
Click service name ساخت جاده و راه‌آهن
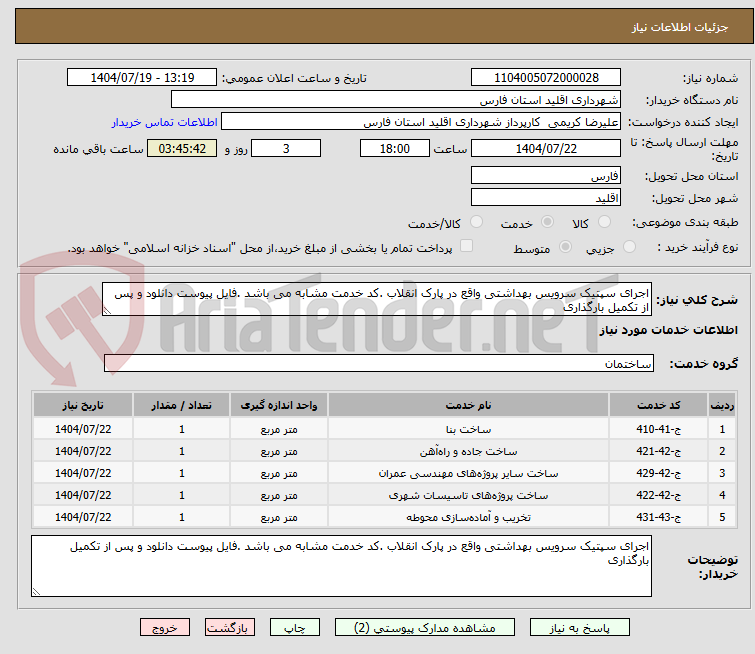coord(469,451)
